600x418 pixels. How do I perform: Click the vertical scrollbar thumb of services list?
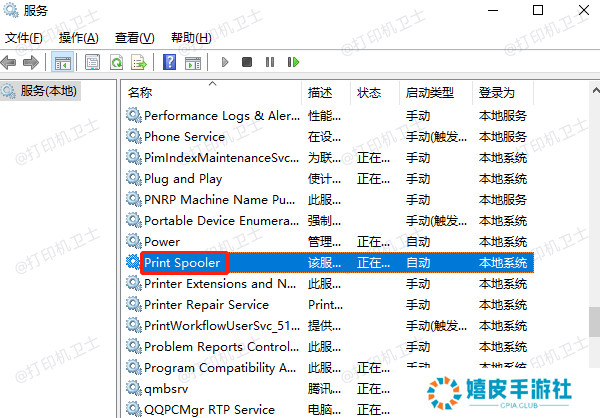coord(595,322)
